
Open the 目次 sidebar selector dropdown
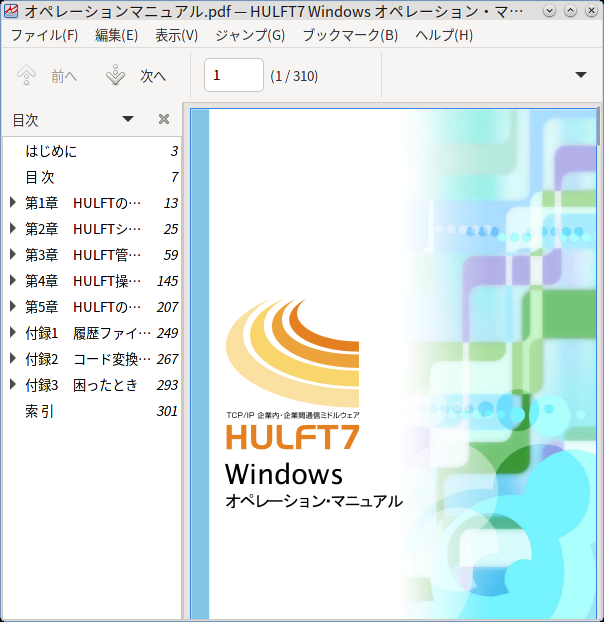click(128, 119)
